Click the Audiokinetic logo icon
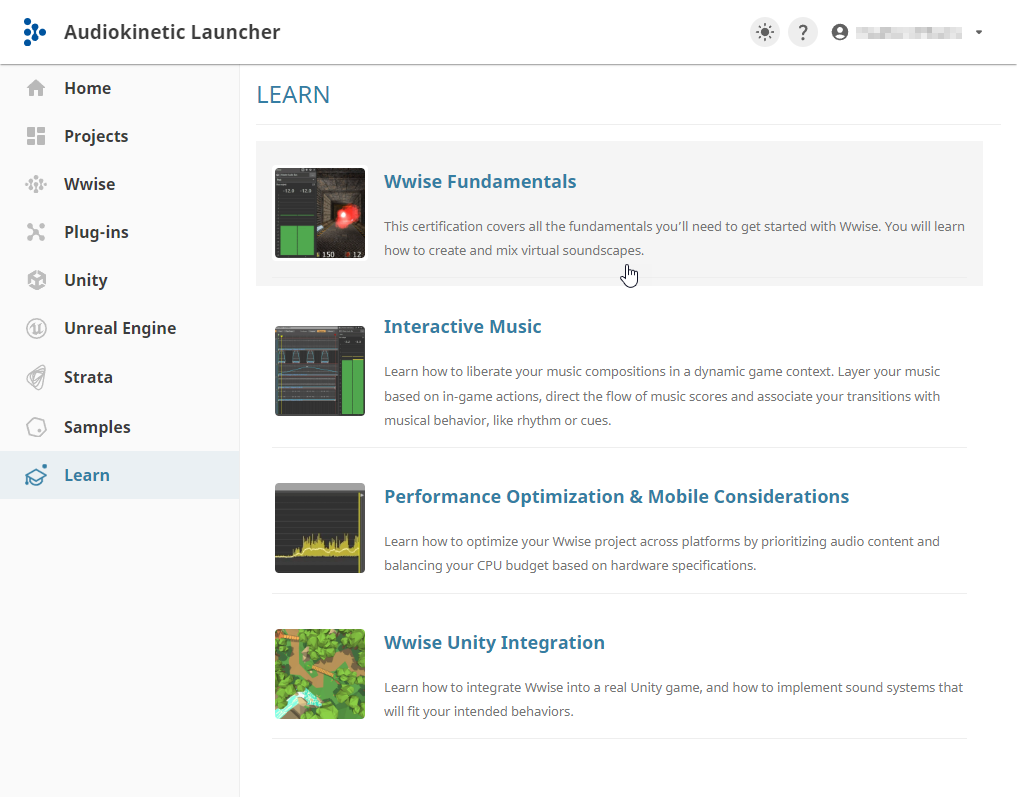Screen dimensions: 1017x797 pos(35,32)
